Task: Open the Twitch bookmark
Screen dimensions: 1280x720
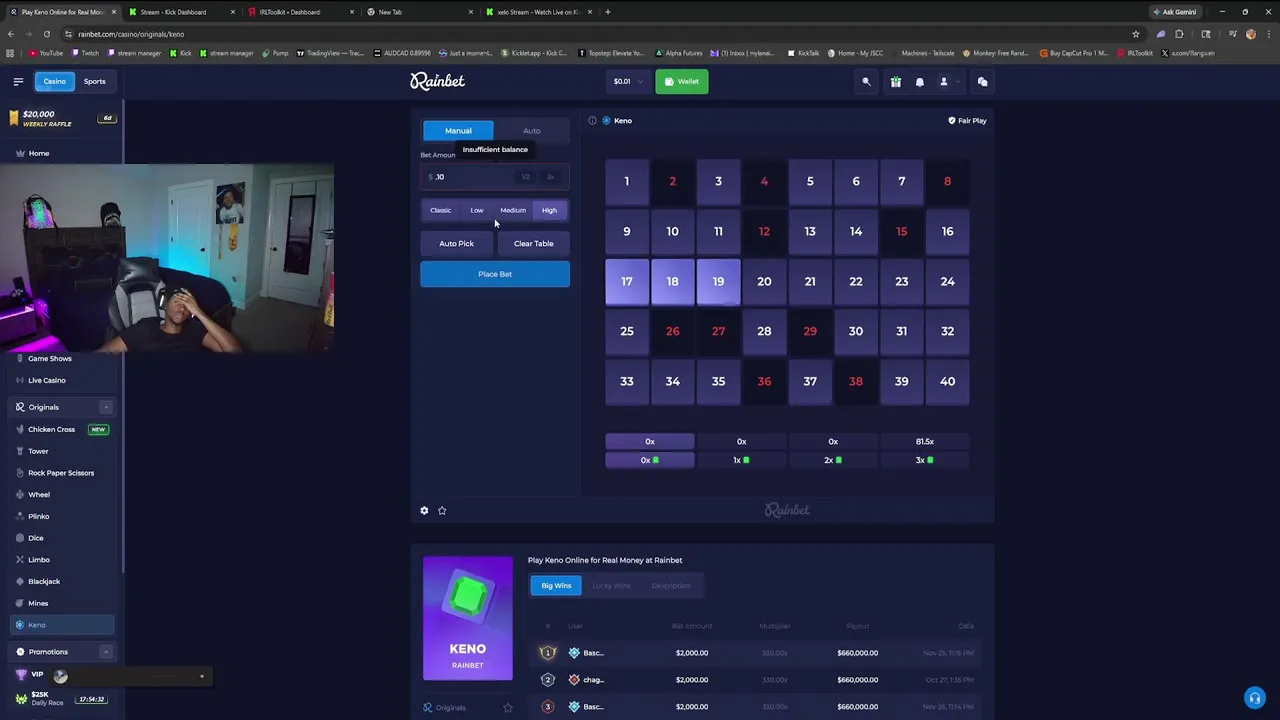Action: click(85, 53)
